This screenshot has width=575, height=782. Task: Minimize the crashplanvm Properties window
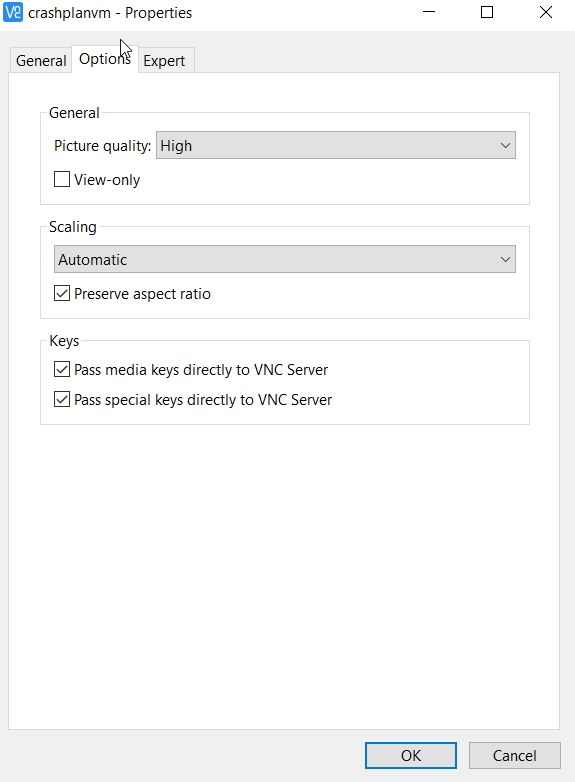tap(429, 12)
